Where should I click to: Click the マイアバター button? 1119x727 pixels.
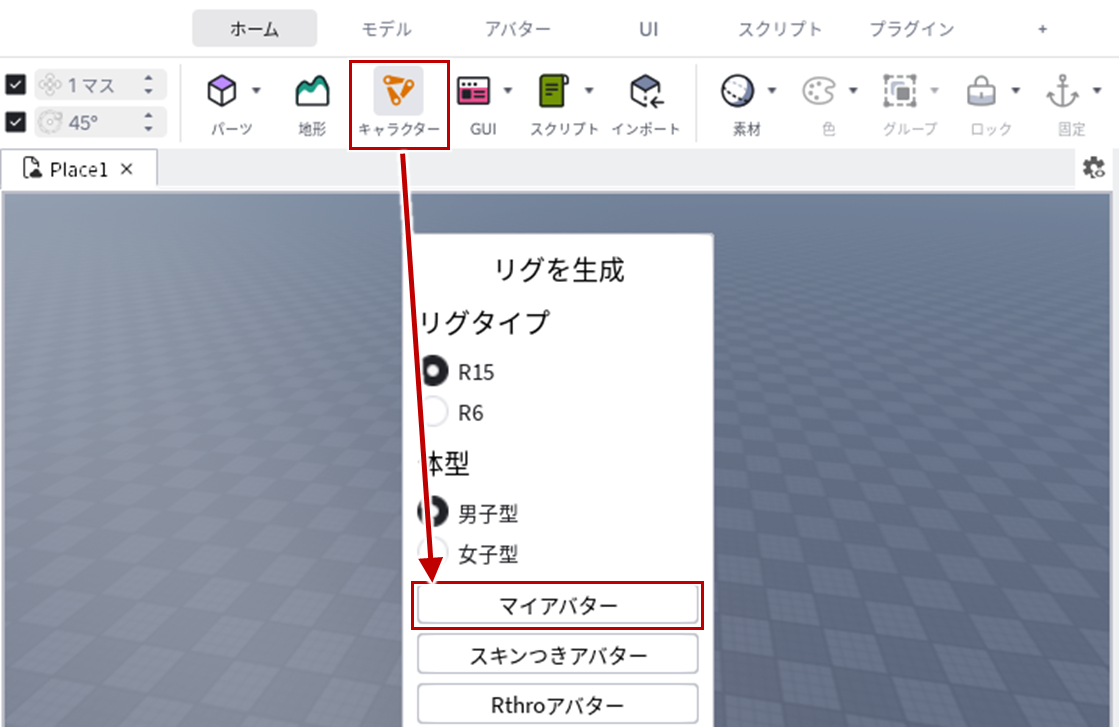click(557, 605)
